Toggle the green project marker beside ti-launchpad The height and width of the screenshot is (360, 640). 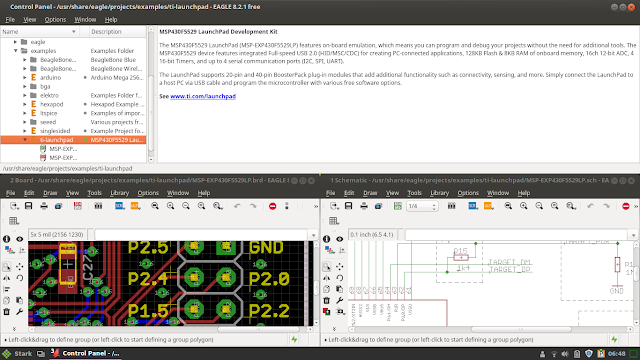pyautogui.click(x=85, y=140)
